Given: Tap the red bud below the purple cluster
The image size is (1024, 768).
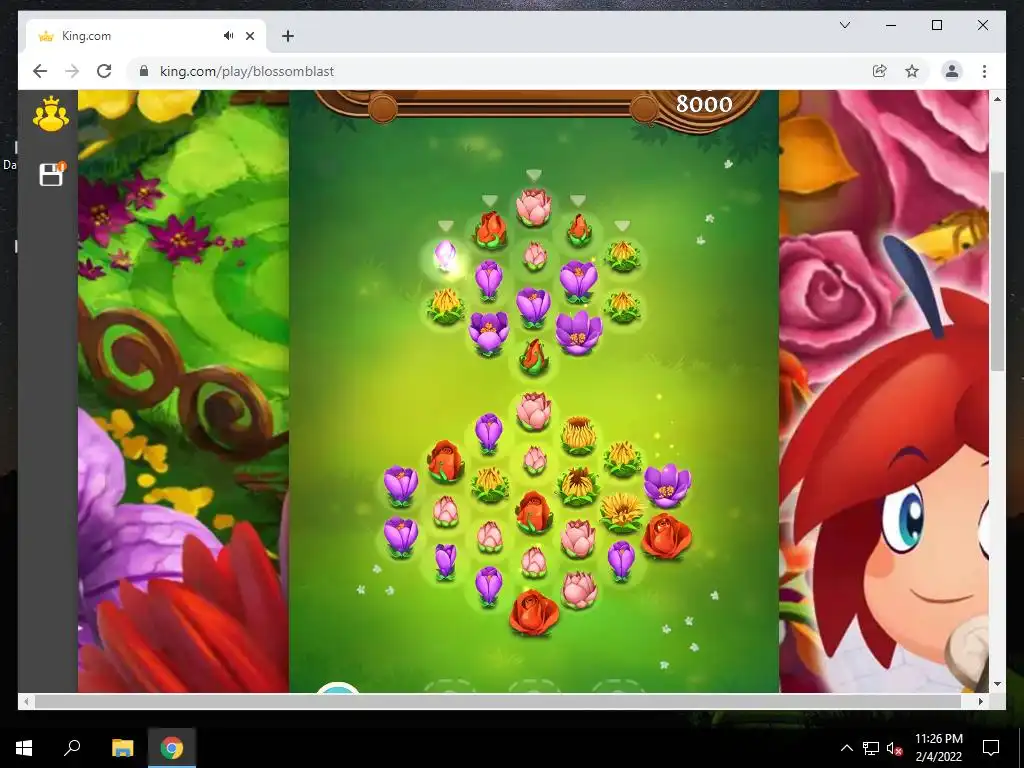Looking at the screenshot, I should [534, 357].
